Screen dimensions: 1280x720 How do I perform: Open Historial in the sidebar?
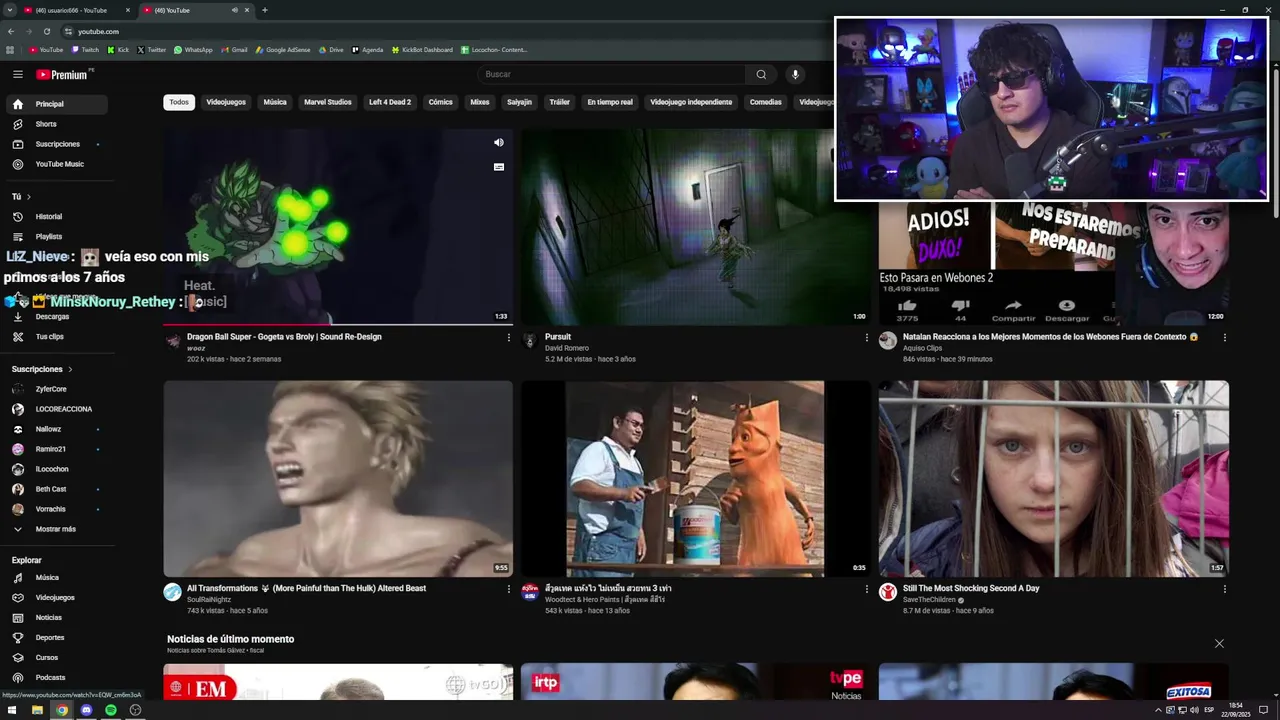coord(57,217)
